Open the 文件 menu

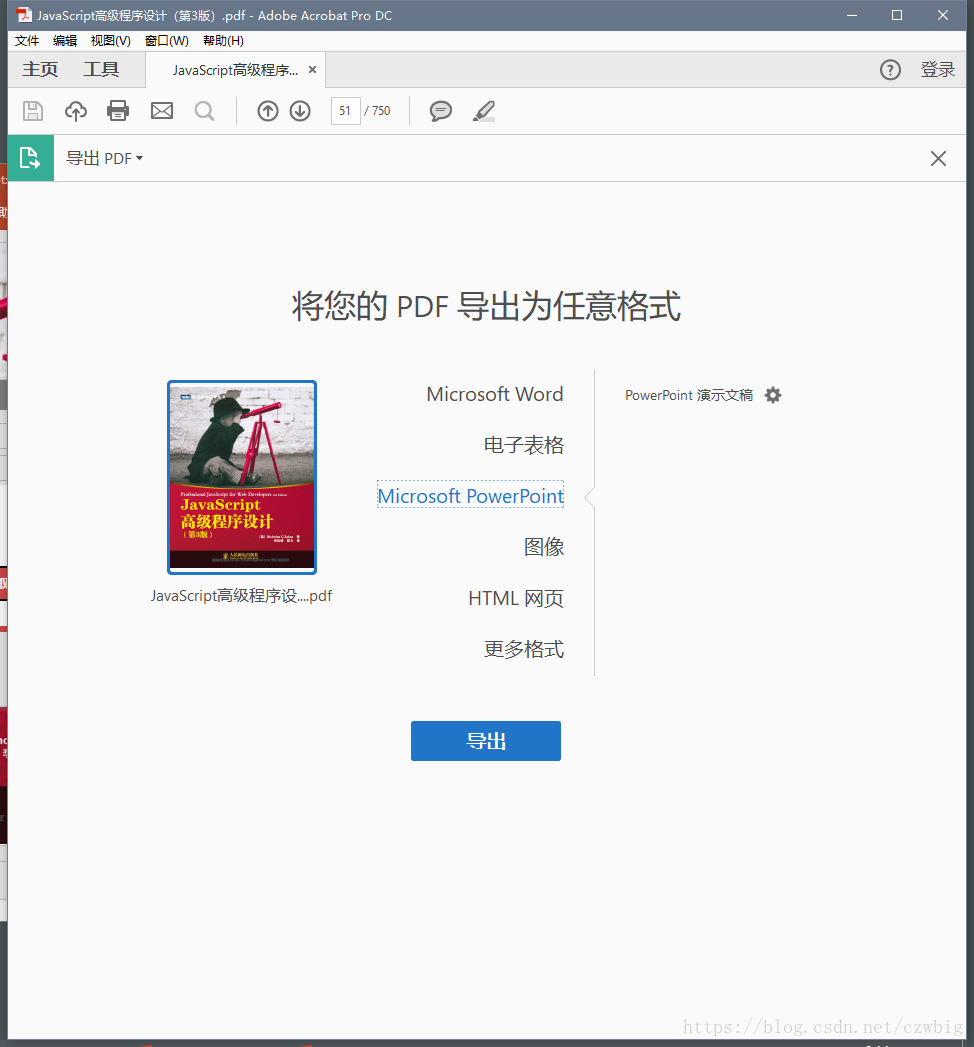(27, 41)
